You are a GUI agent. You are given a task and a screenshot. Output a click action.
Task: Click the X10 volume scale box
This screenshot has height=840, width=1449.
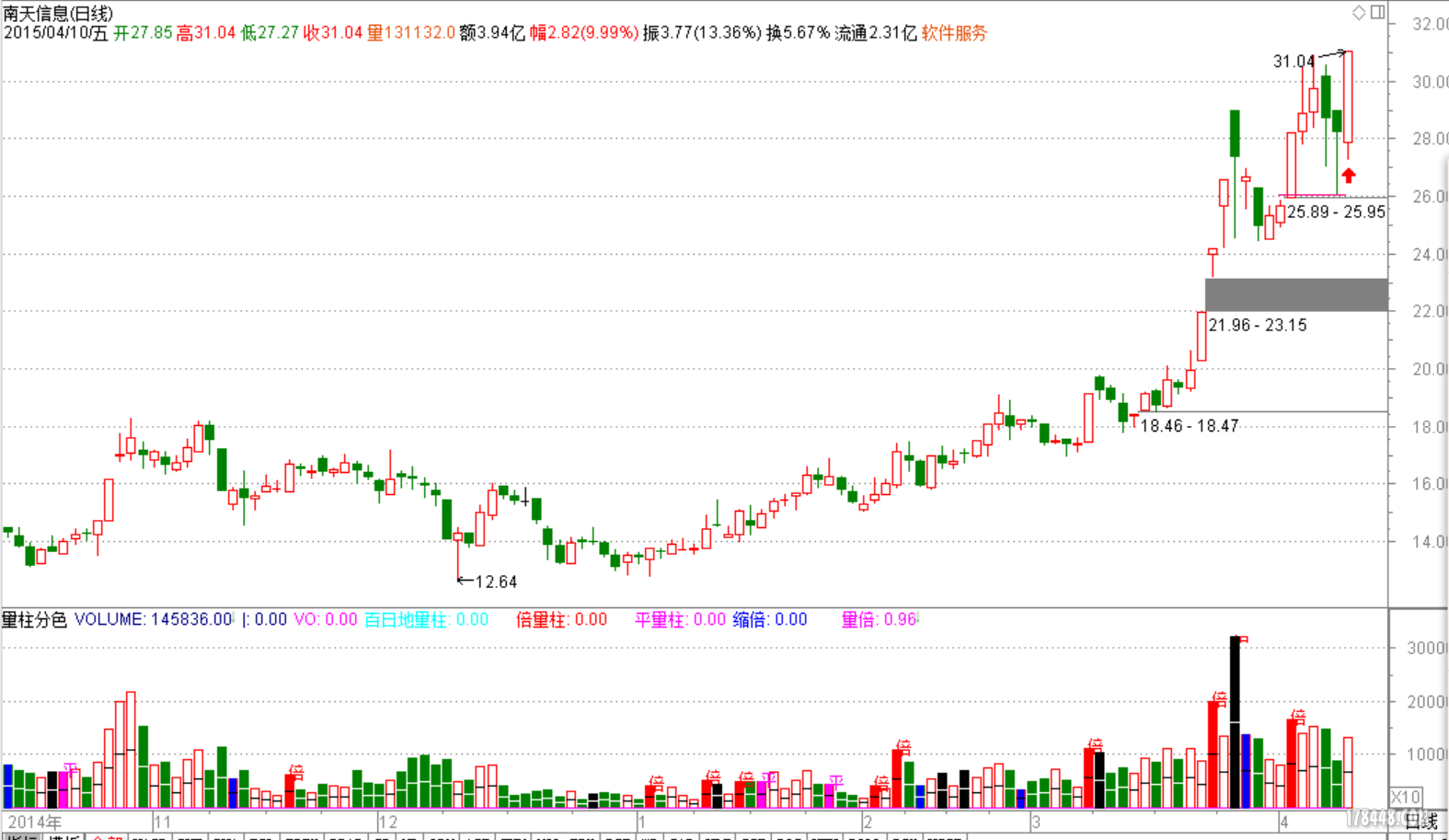1406,797
